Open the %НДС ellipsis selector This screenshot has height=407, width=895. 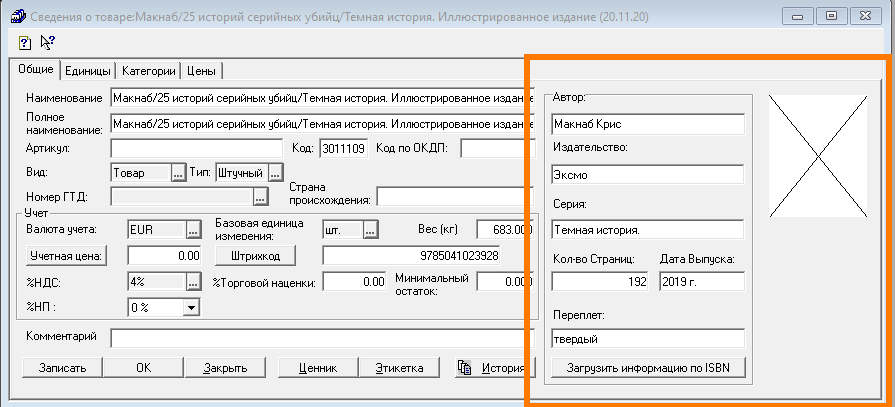tap(193, 283)
